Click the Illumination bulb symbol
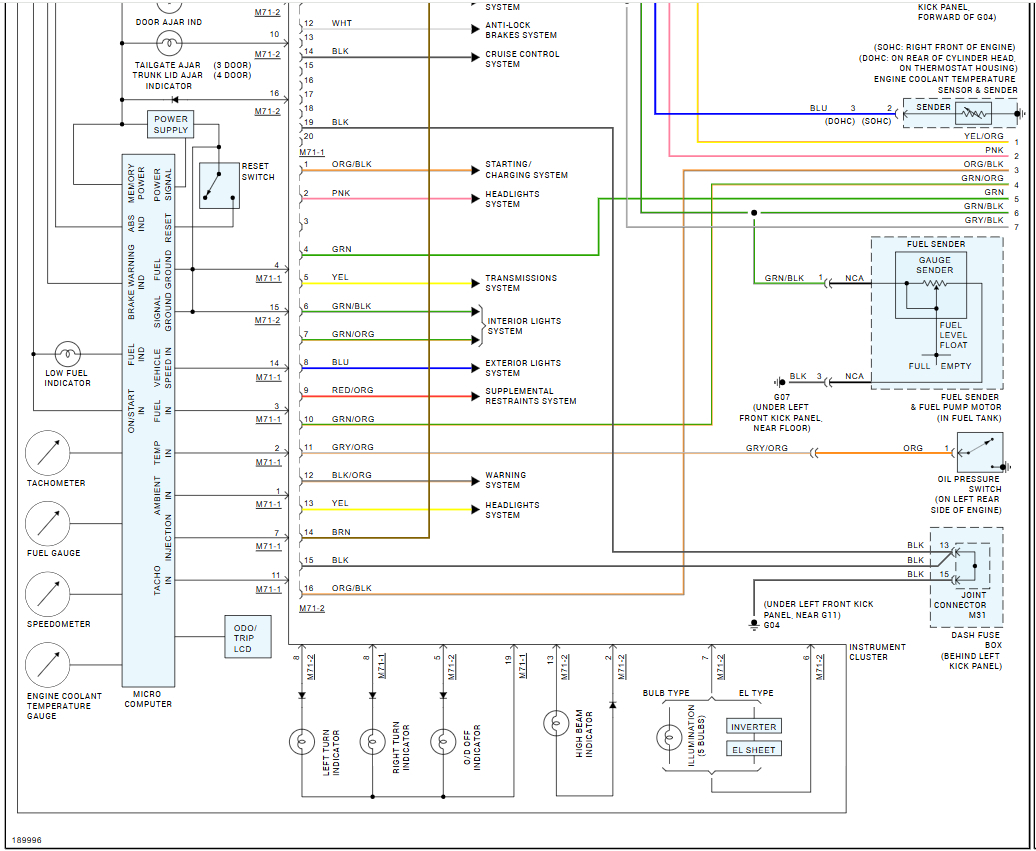This screenshot has width=1036, height=851. click(x=669, y=737)
